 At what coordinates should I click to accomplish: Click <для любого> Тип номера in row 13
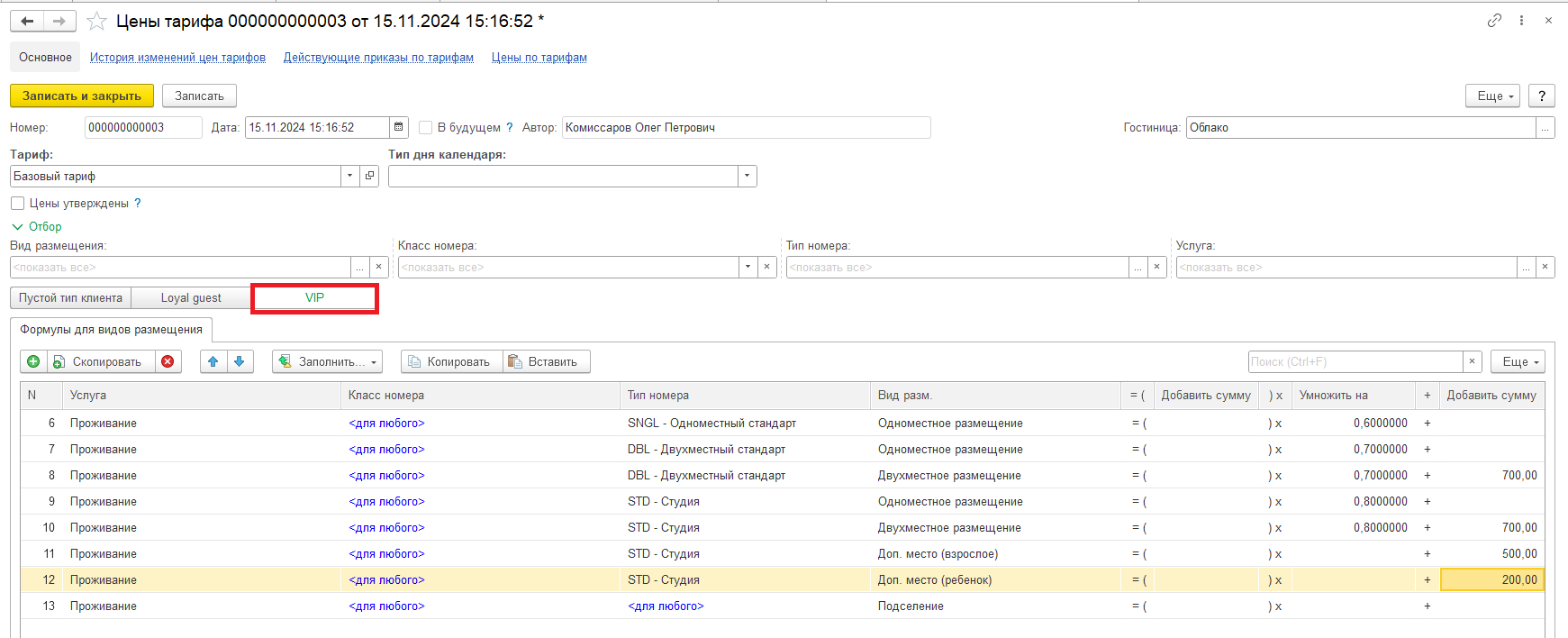point(666,606)
